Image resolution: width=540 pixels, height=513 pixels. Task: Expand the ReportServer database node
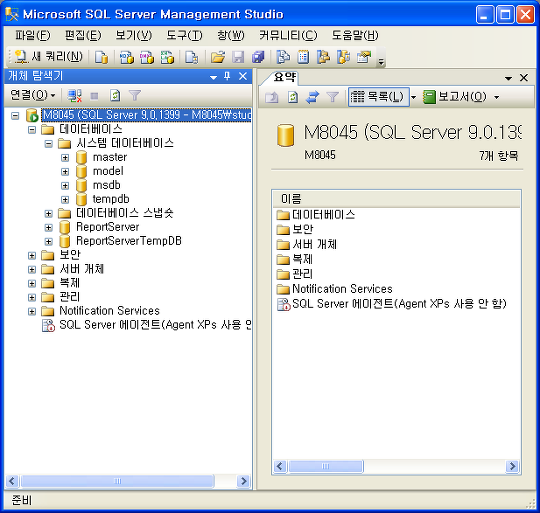49,228
